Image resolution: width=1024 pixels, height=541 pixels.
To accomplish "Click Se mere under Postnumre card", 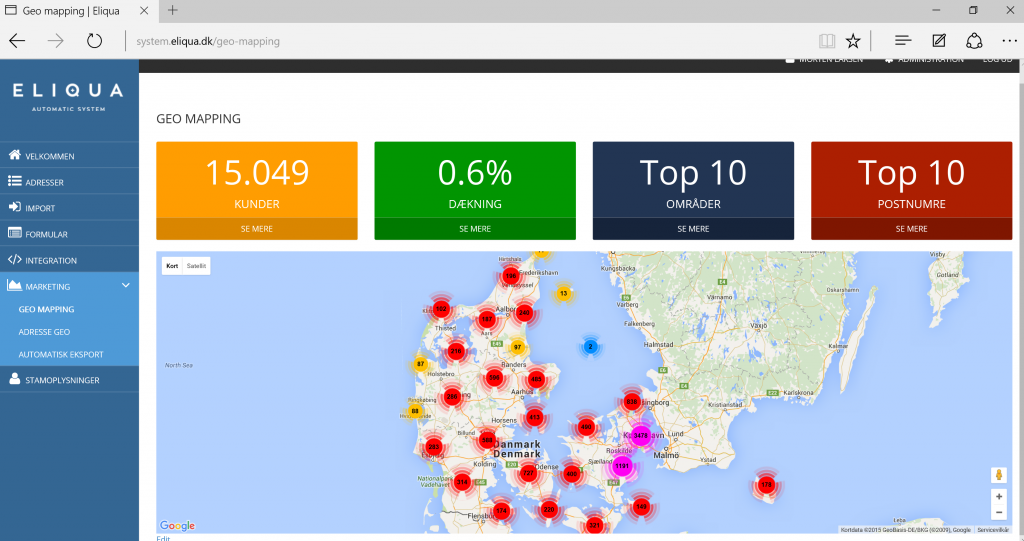I will coord(911,229).
